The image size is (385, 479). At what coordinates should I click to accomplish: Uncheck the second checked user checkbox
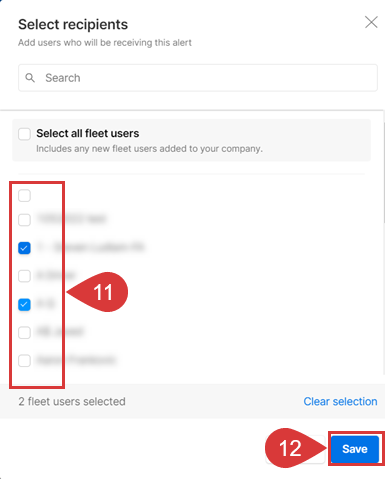tap(24, 304)
